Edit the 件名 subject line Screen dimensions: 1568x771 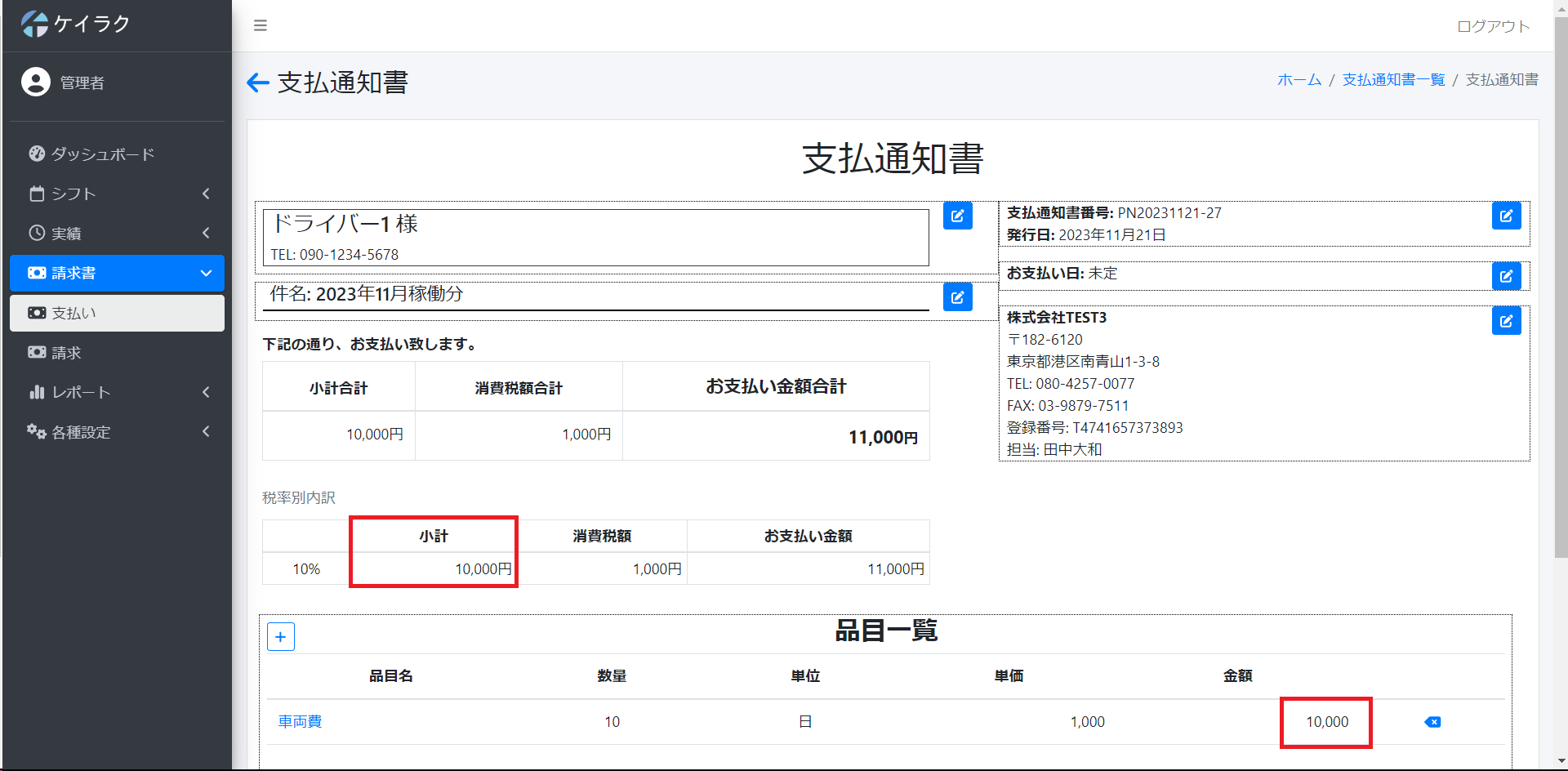click(957, 296)
